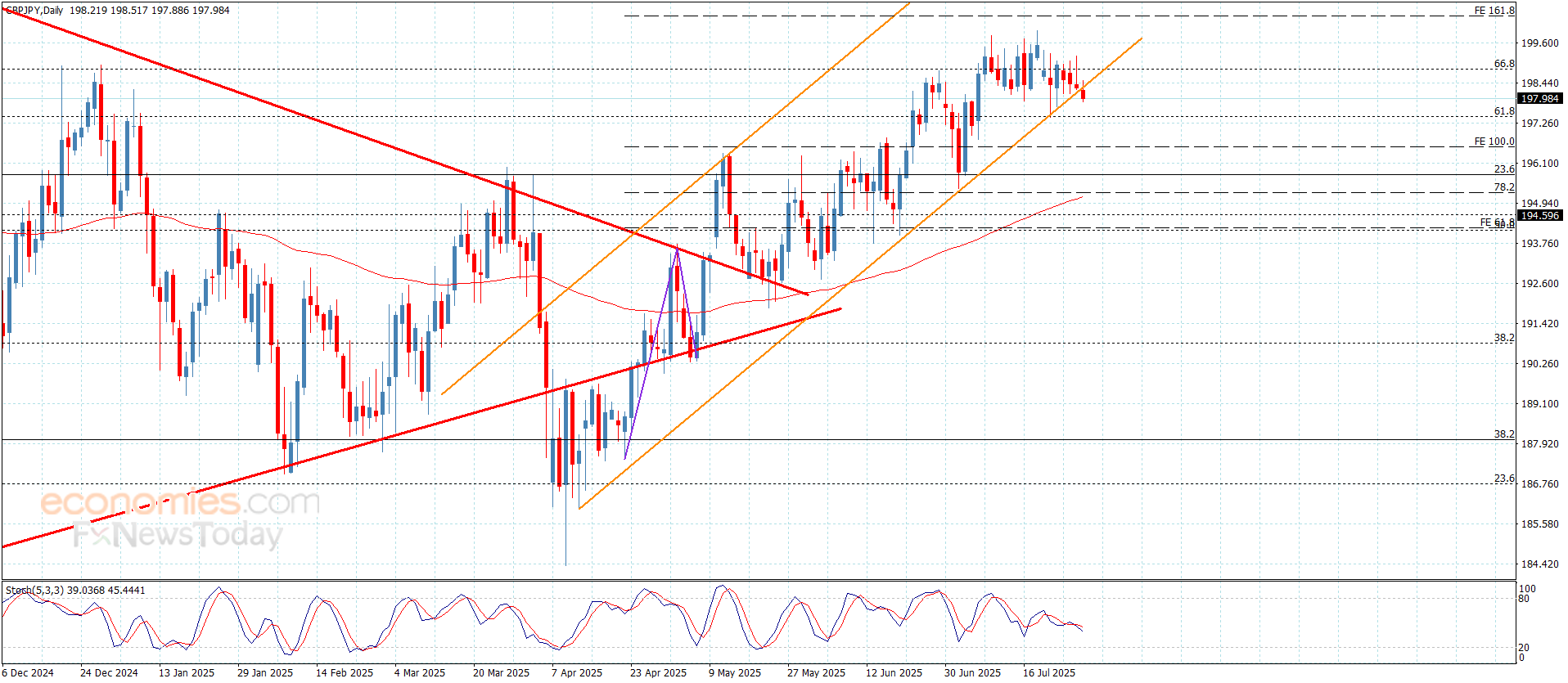
Task: Click the 187.920 price axis value
Action: coord(1539,444)
